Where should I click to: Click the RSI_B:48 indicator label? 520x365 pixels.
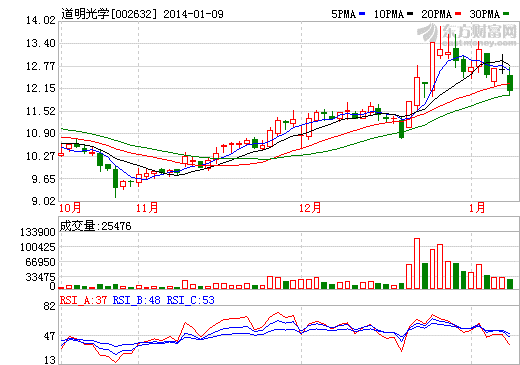pyautogui.click(x=137, y=300)
